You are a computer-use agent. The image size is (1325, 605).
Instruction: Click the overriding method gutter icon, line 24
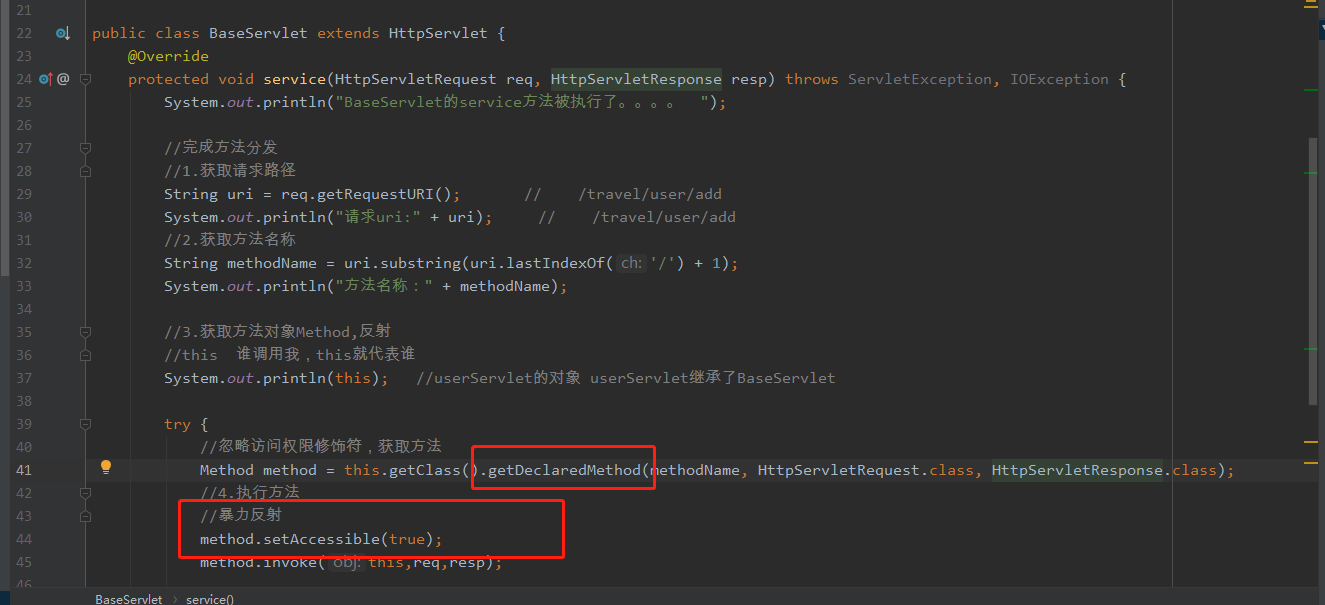pos(45,79)
